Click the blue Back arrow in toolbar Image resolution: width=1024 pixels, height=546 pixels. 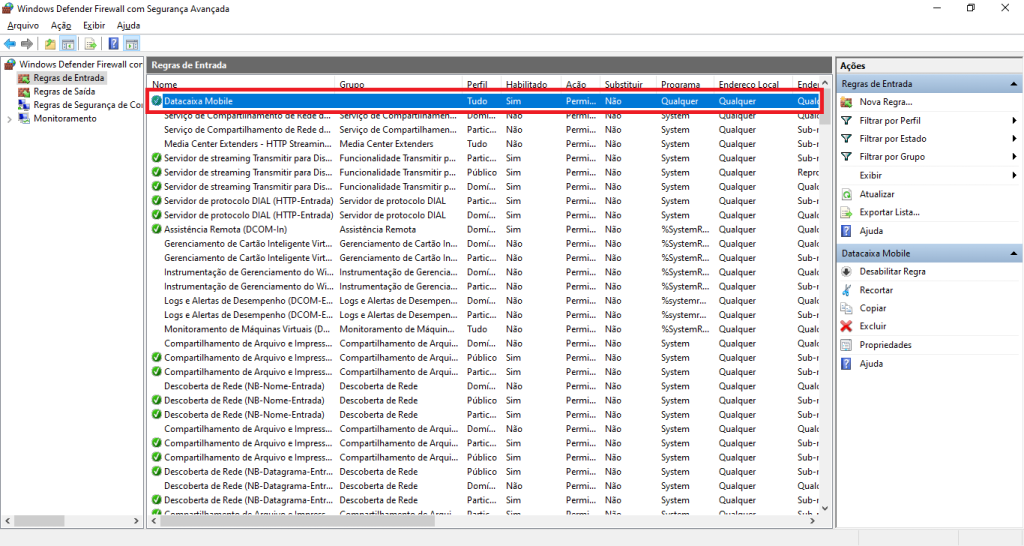(x=10, y=44)
